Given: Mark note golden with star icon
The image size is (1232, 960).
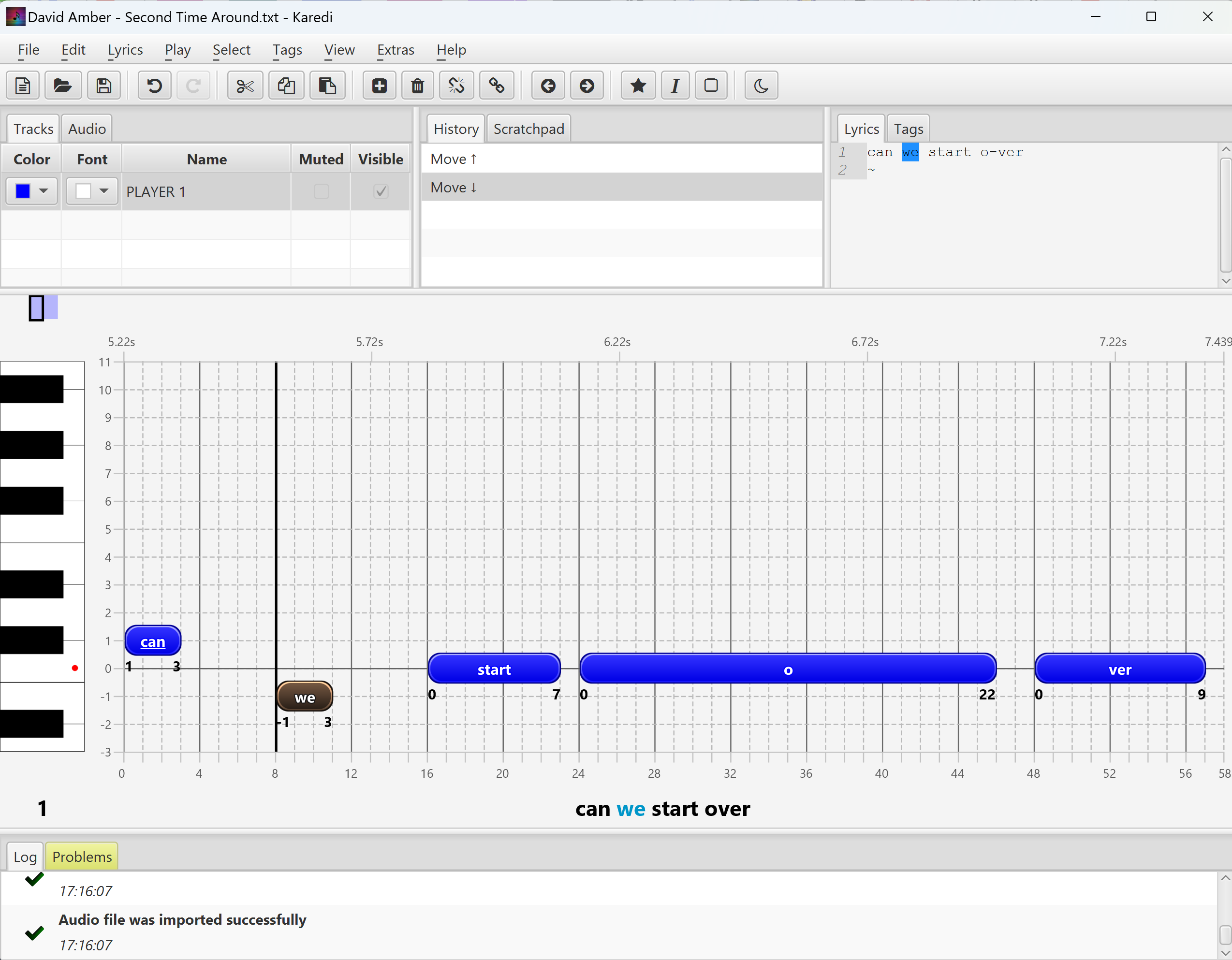Looking at the screenshot, I should (638, 86).
